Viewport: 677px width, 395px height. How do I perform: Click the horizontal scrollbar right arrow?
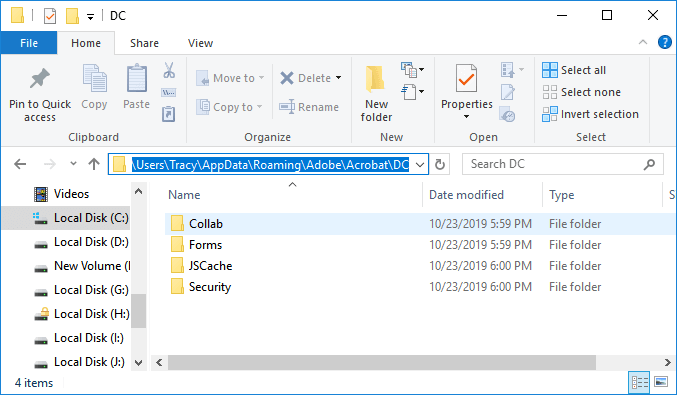tap(667, 362)
